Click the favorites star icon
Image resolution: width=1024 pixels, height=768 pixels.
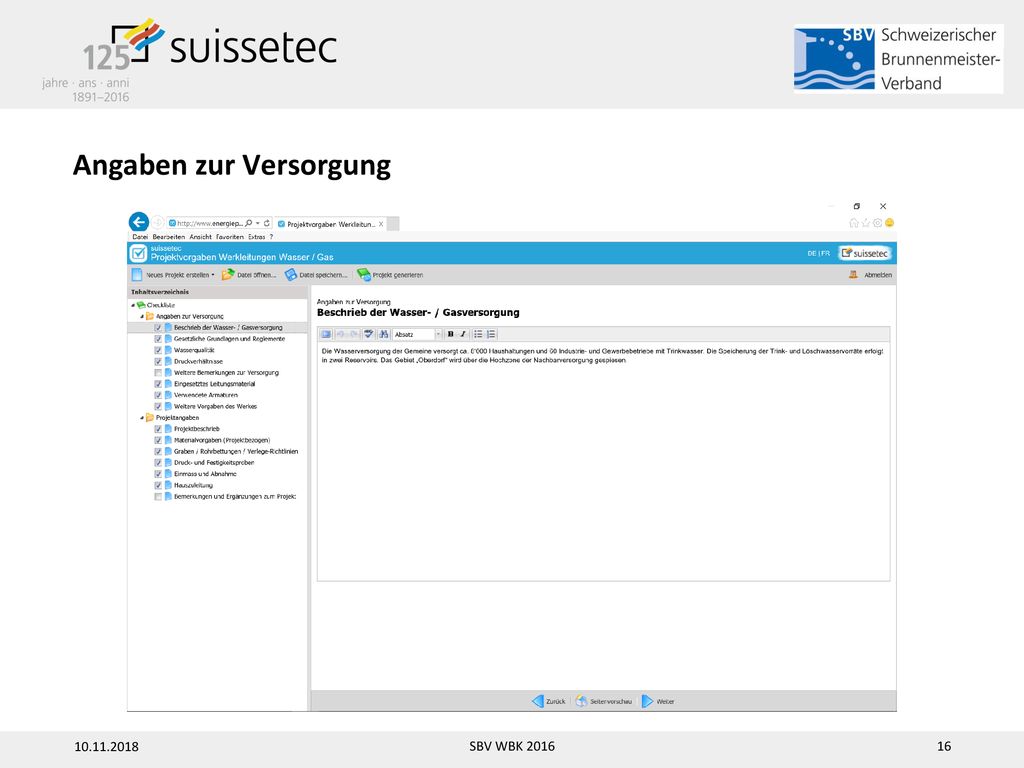tap(866, 223)
